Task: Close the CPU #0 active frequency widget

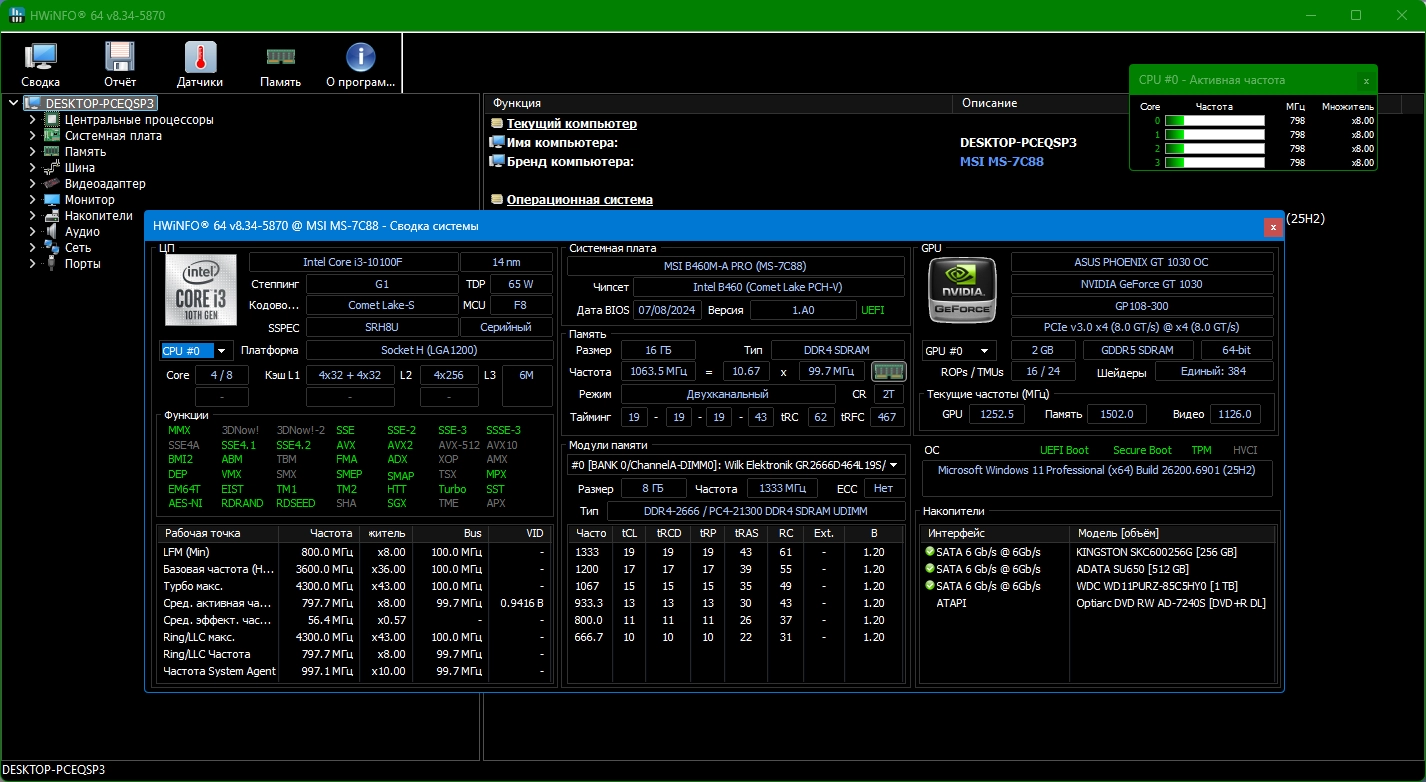Action: (x=1366, y=80)
